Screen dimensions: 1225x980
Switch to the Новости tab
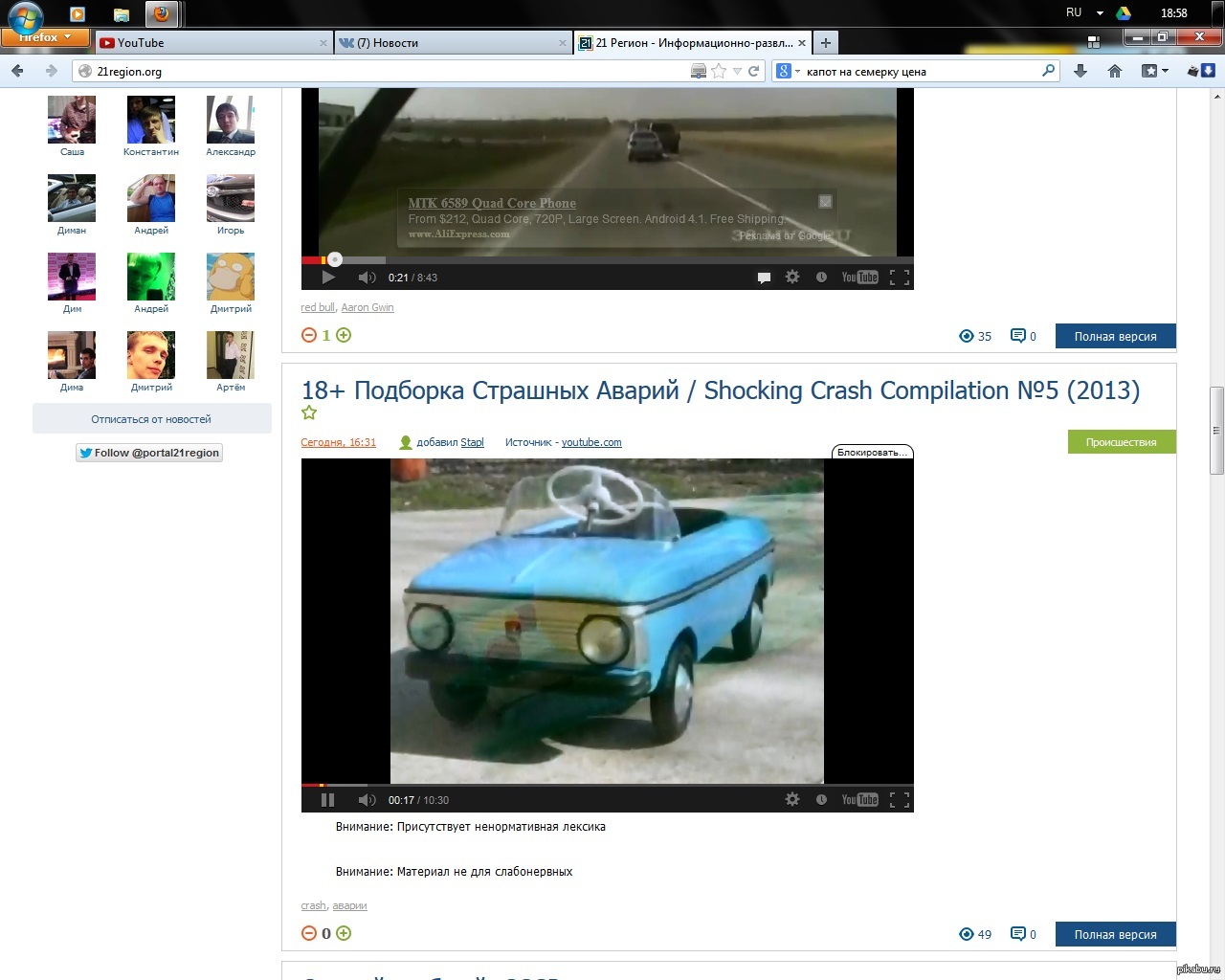(450, 43)
